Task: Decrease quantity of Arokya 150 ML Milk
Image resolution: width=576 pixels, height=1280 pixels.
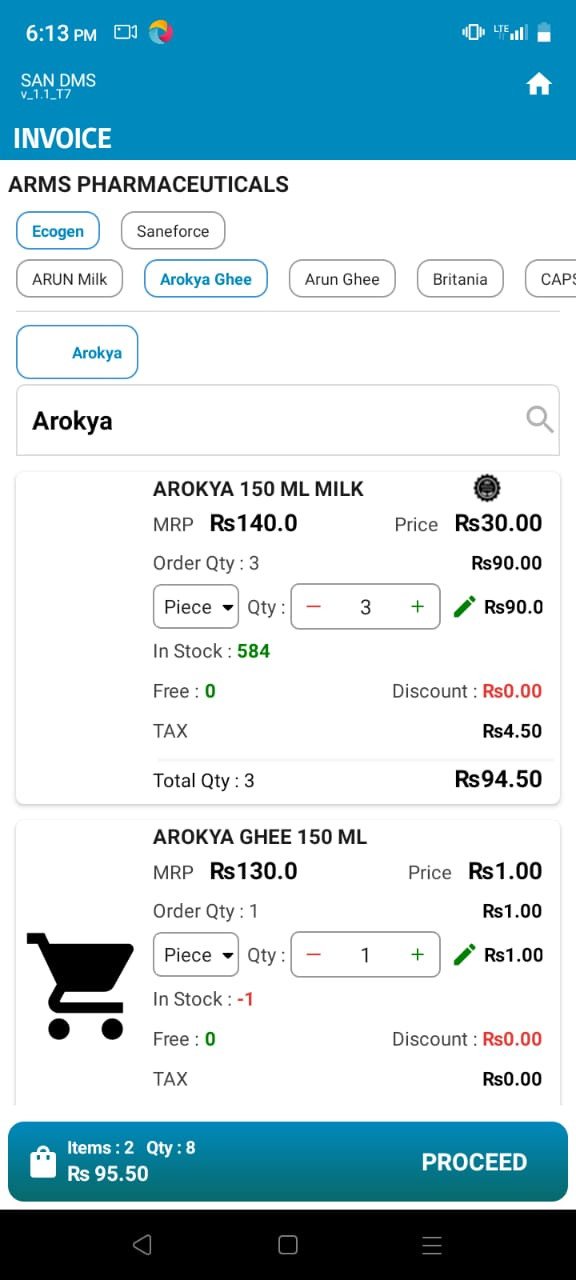Action: pyautogui.click(x=314, y=607)
